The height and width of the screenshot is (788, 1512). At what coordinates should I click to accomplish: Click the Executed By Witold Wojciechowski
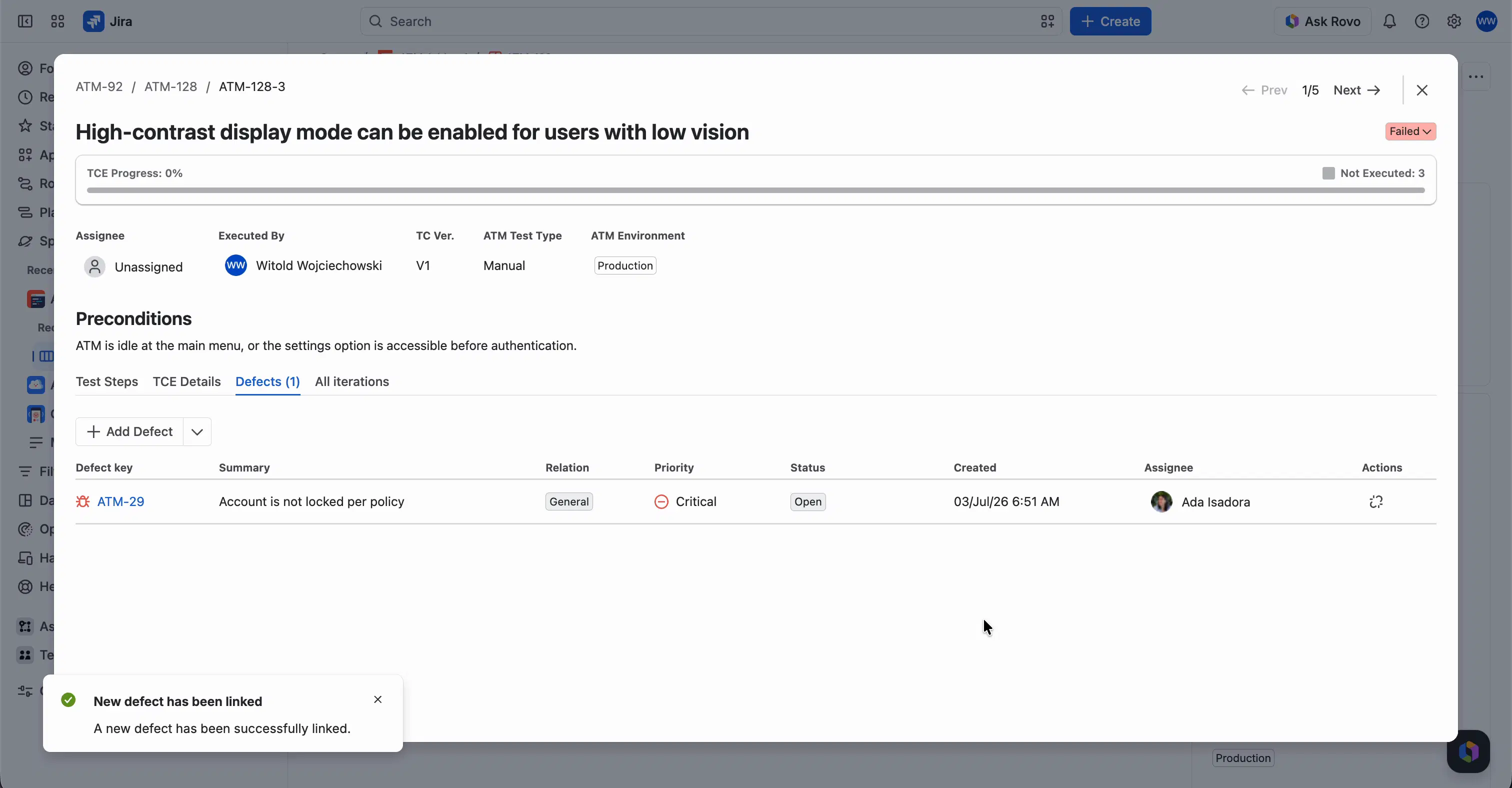[303, 266]
